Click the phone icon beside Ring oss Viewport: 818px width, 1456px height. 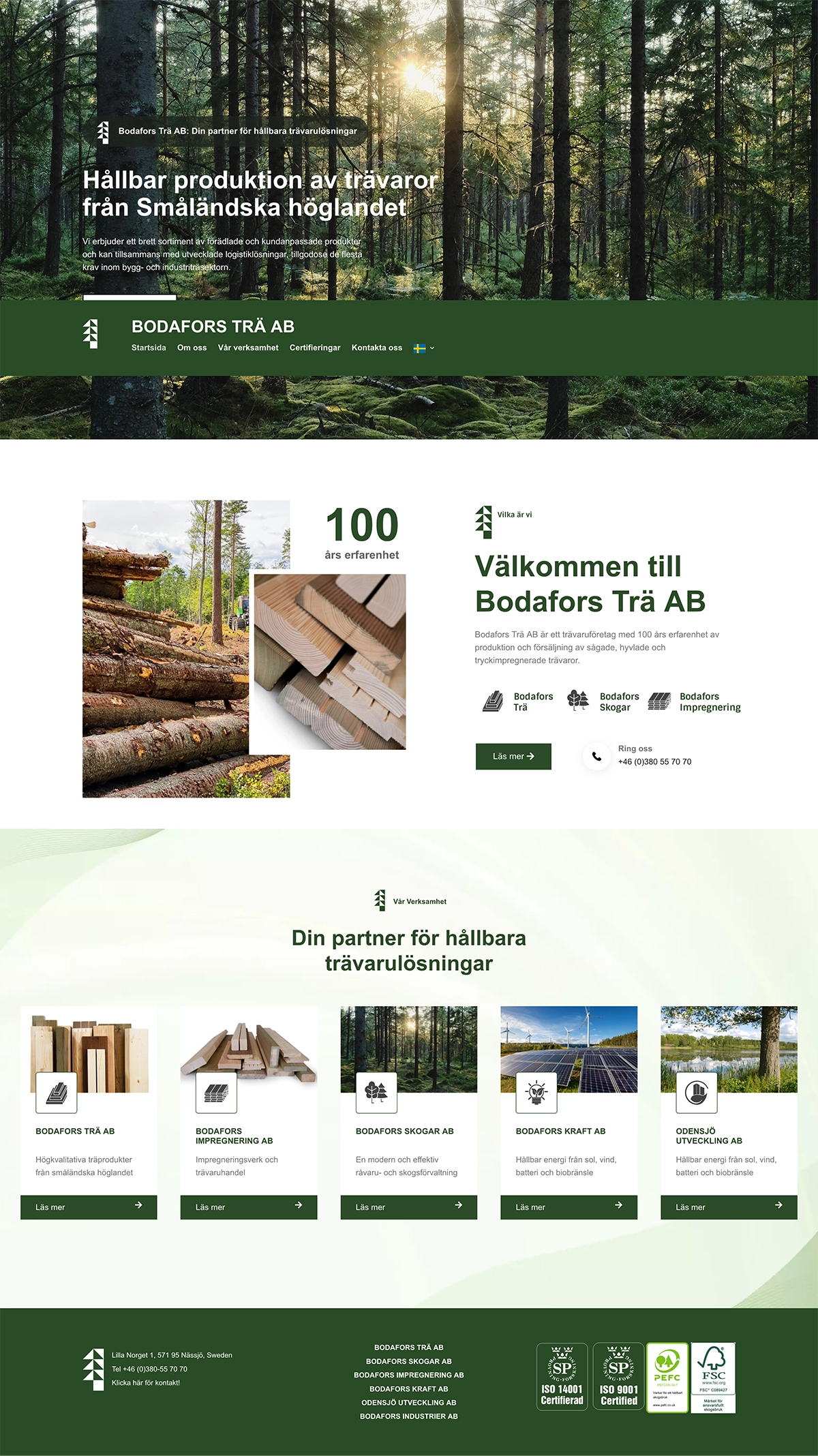[x=596, y=756]
